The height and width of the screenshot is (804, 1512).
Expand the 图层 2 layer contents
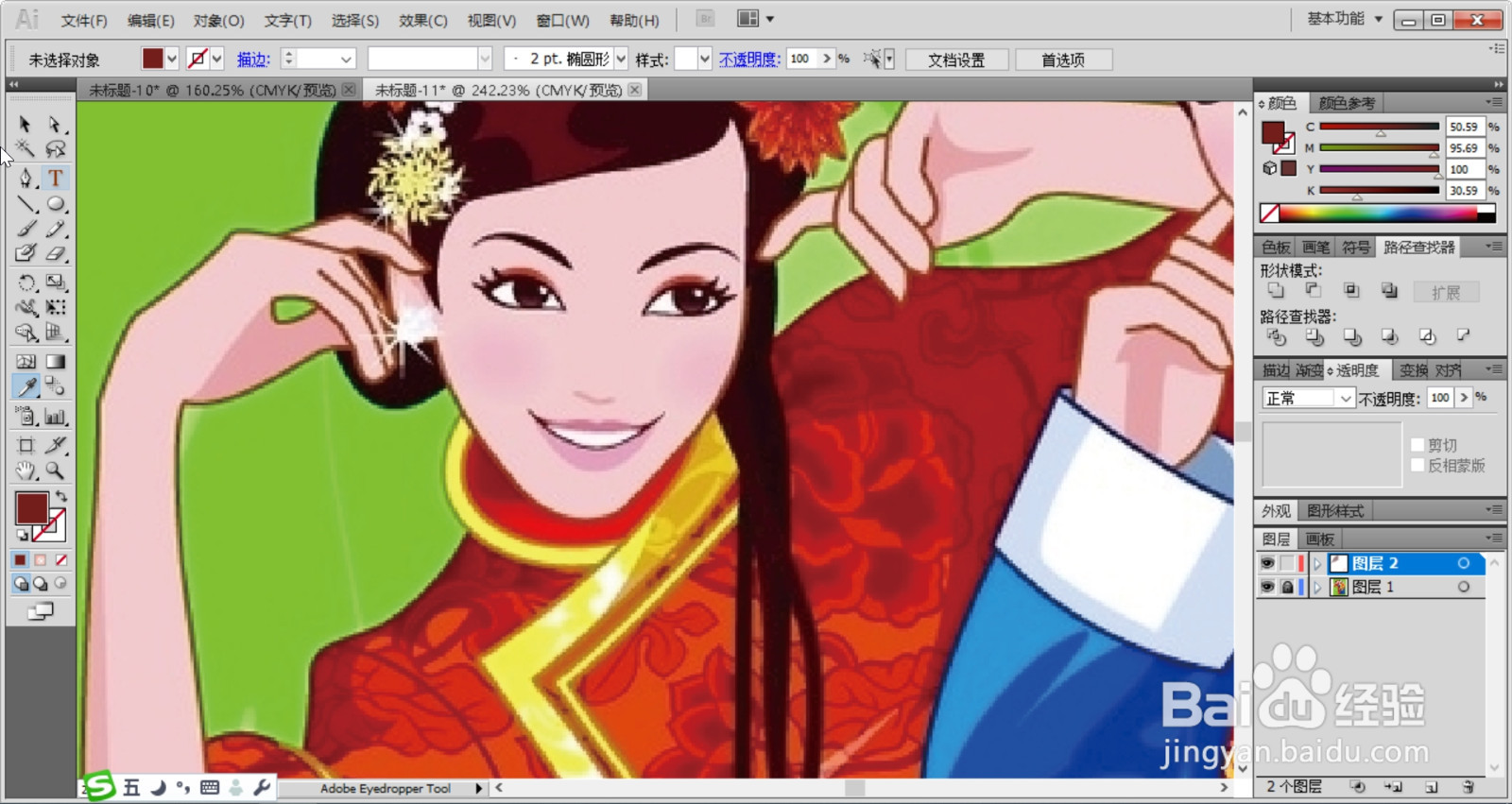[1317, 563]
